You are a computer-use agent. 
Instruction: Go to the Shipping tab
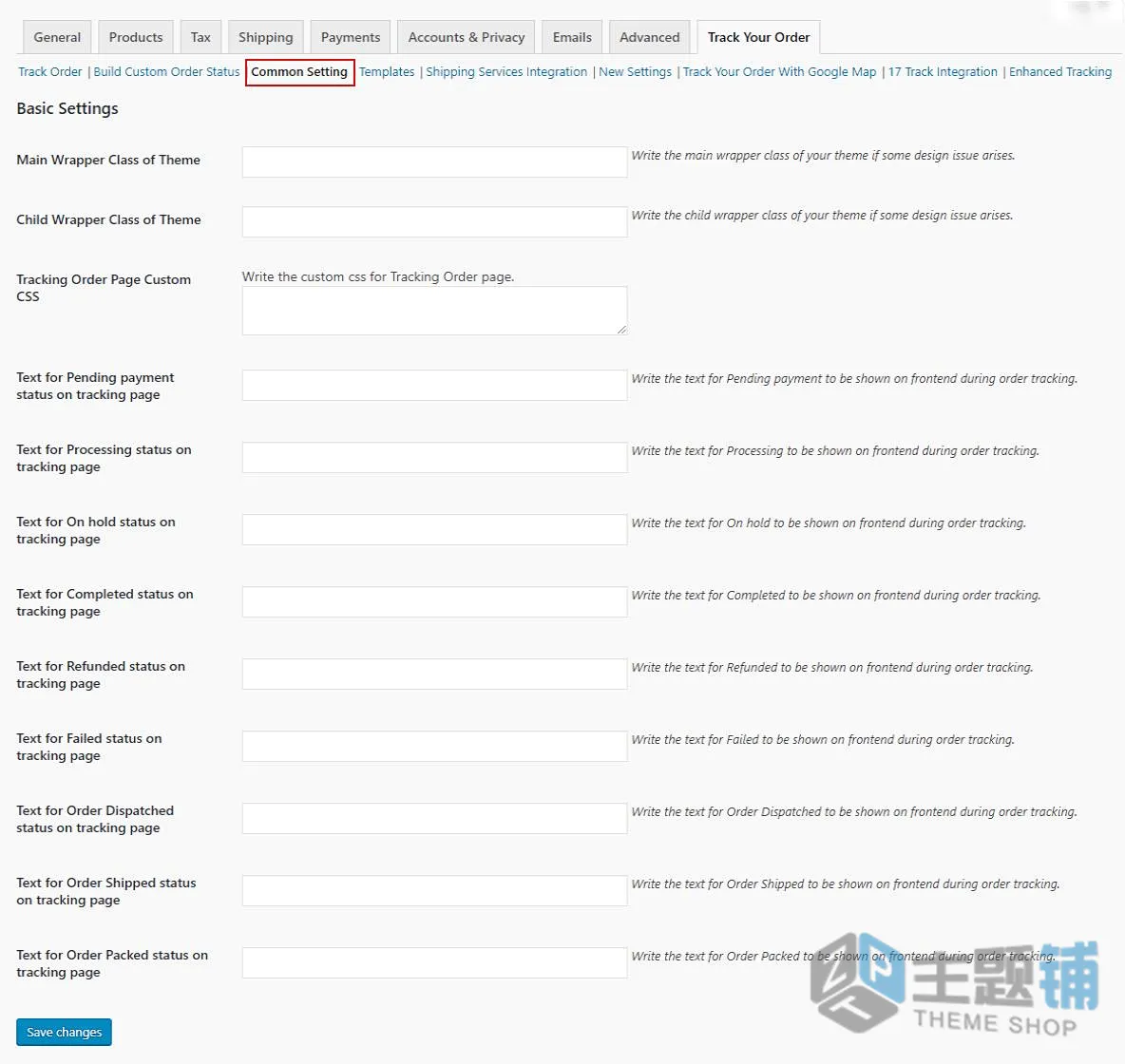pyautogui.click(x=265, y=37)
